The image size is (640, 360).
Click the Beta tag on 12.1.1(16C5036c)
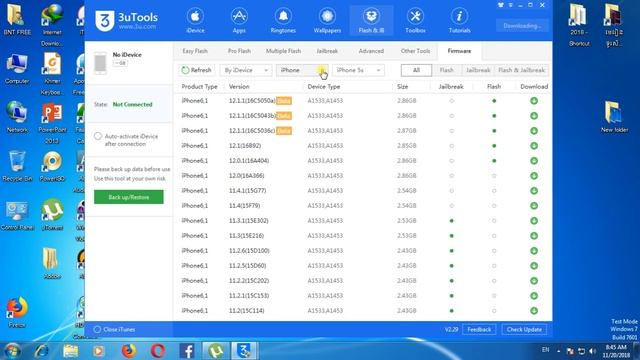(284, 131)
